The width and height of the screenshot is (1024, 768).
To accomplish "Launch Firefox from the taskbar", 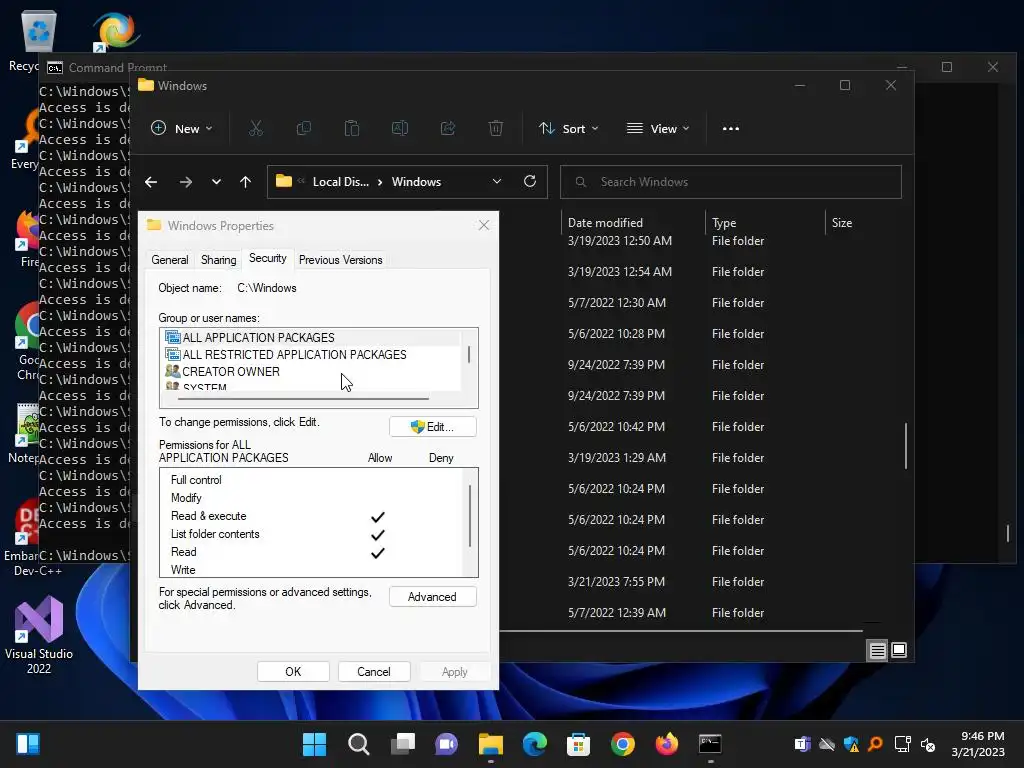I will pos(667,744).
